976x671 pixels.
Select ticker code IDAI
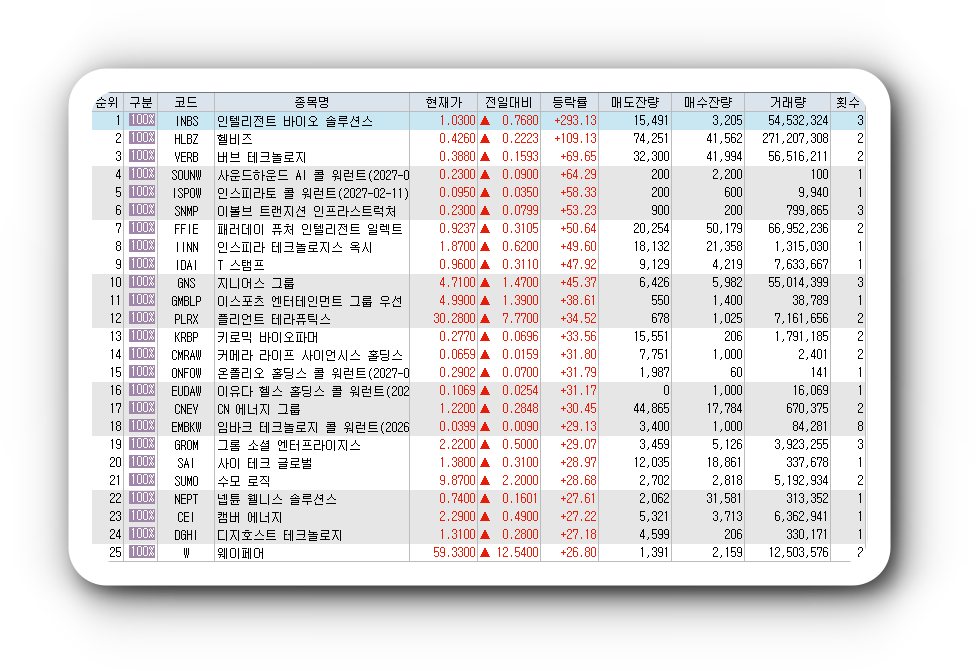tap(186, 265)
